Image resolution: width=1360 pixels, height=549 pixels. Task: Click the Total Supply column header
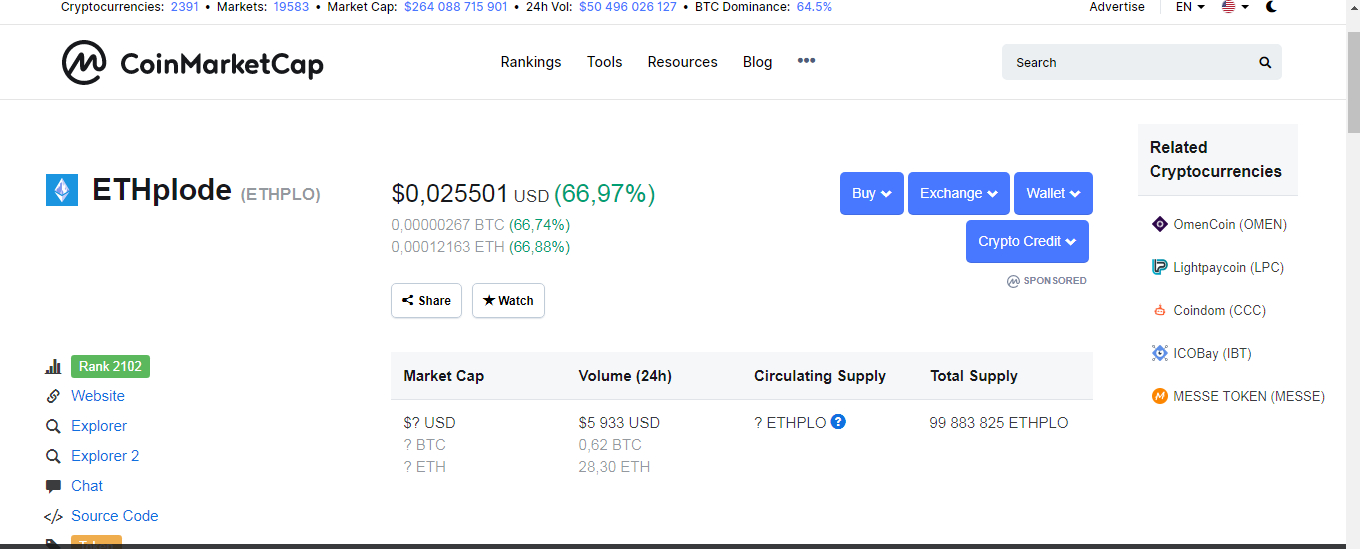[x=974, y=376]
